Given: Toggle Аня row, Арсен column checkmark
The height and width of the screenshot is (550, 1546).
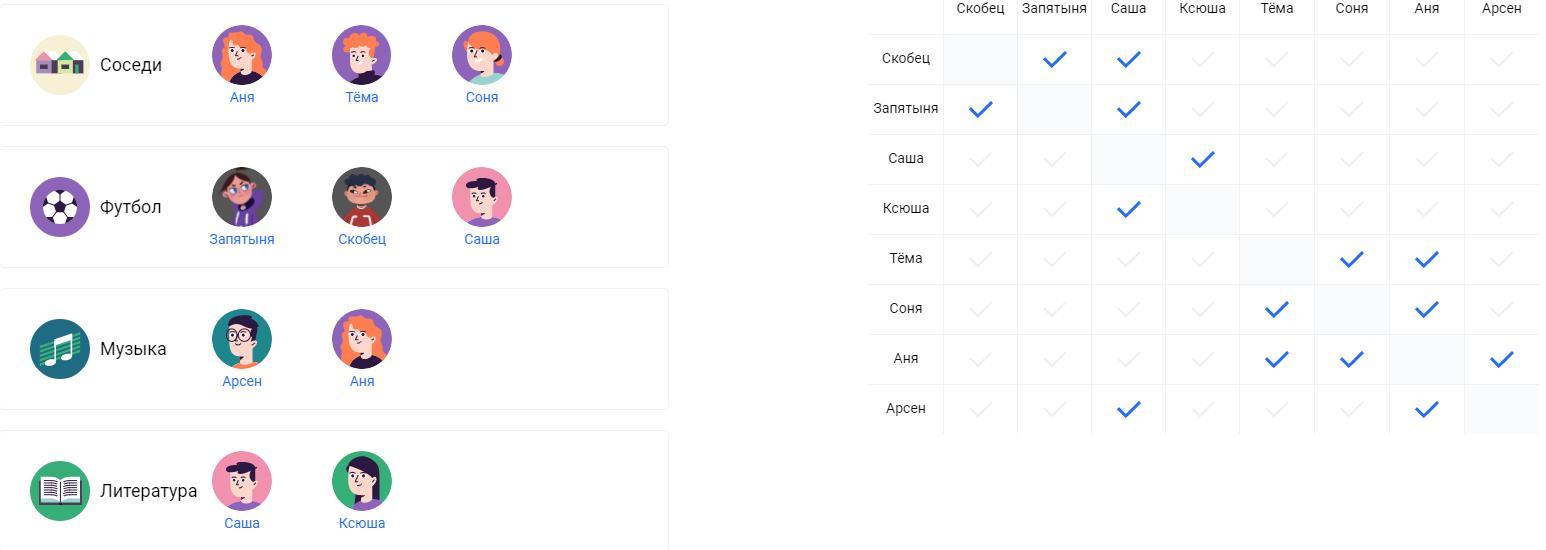Looking at the screenshot, I should [1501, 359].
